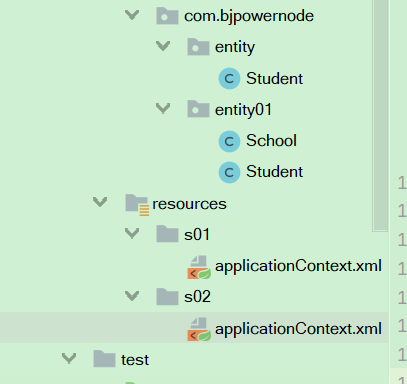Click the resources root folder icon
Image resolution: width=407 pixels, height=384 pixels.
(x=137, y=204)
